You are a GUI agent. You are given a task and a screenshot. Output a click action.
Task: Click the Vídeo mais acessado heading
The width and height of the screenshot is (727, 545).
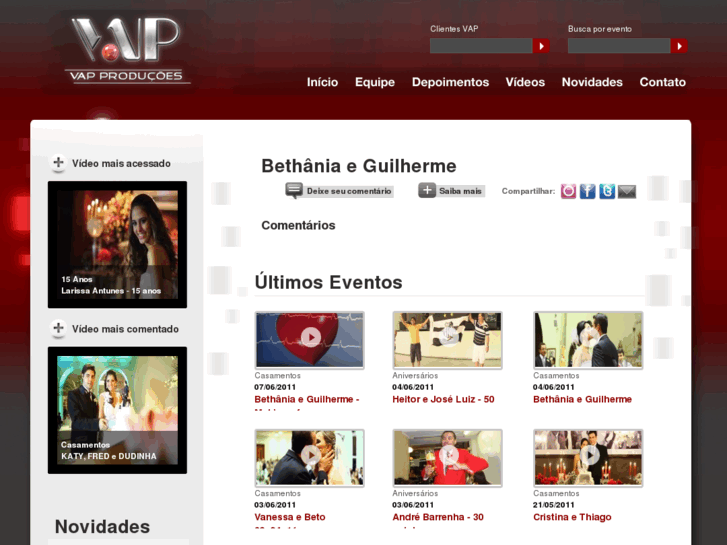121,163
